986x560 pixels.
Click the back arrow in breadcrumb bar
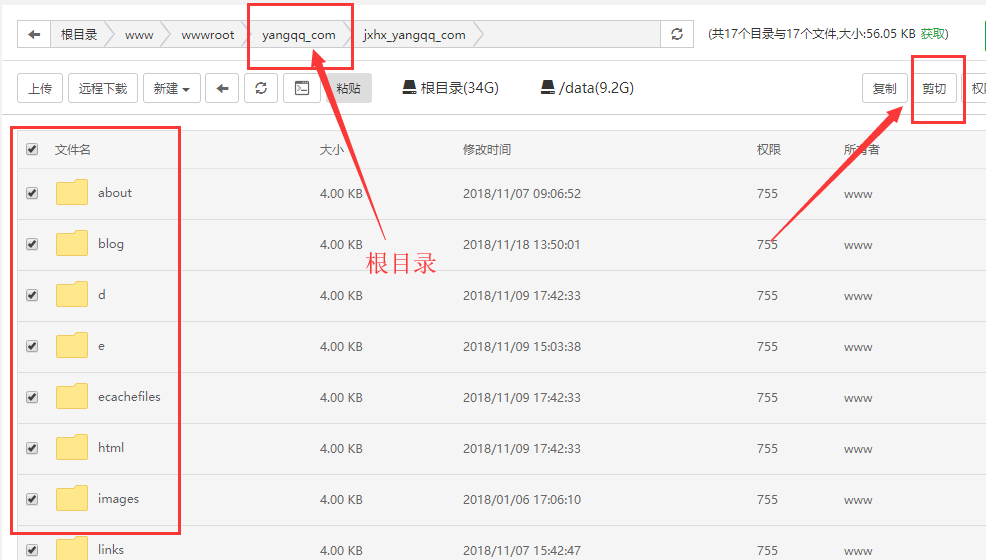point(34,35)
